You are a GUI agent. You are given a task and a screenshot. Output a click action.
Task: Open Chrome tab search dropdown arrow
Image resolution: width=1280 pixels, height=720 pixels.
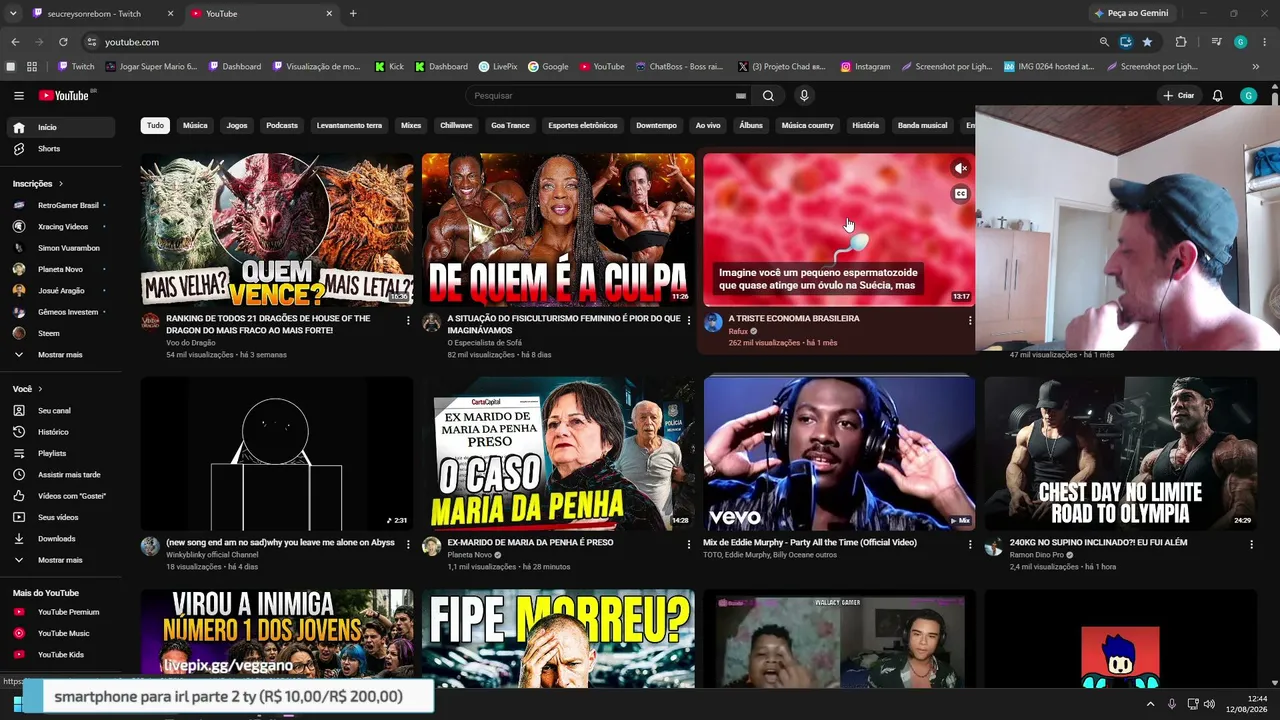point(13,14)
